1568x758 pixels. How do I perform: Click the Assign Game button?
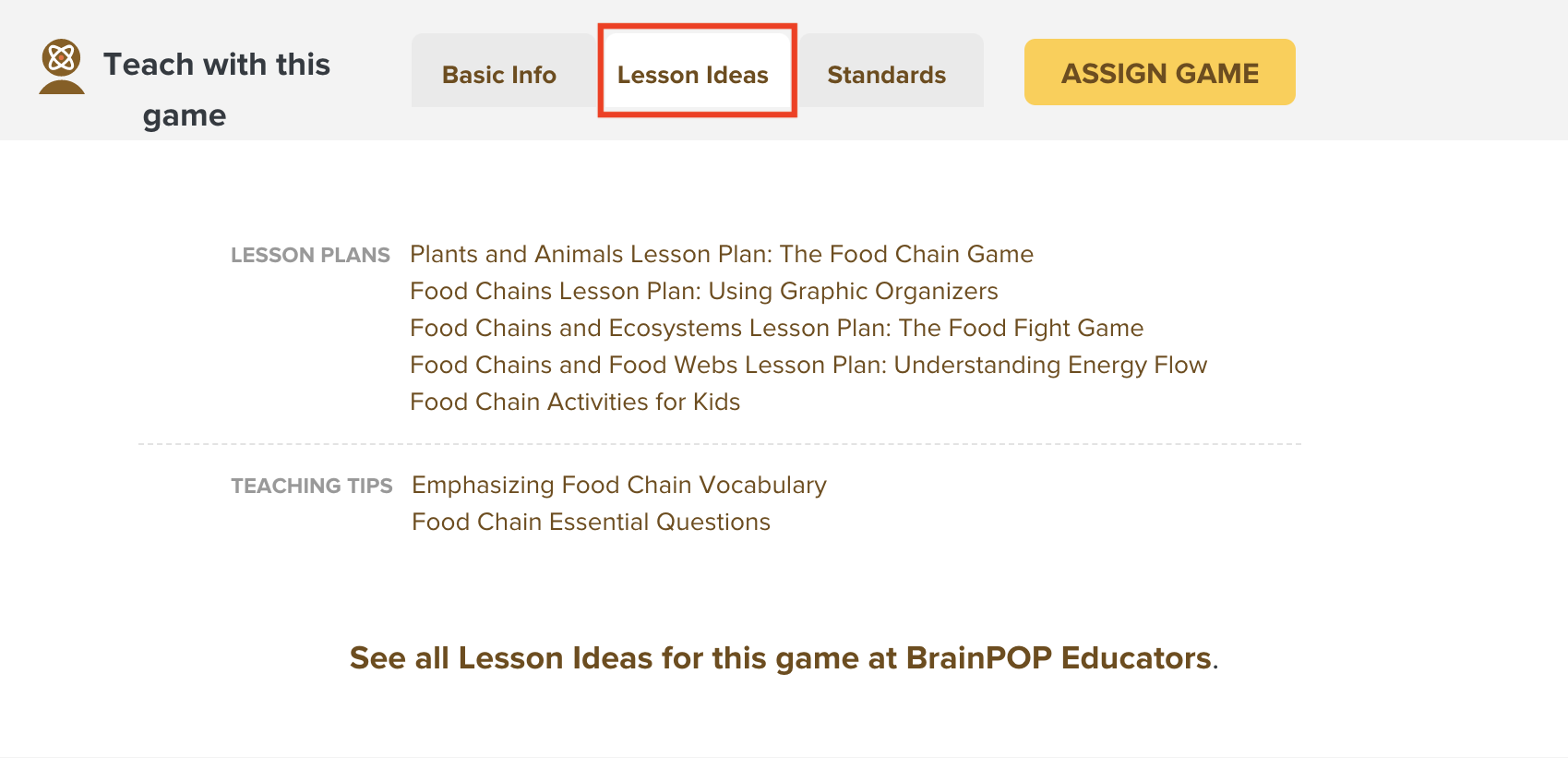click(1160, 72)
